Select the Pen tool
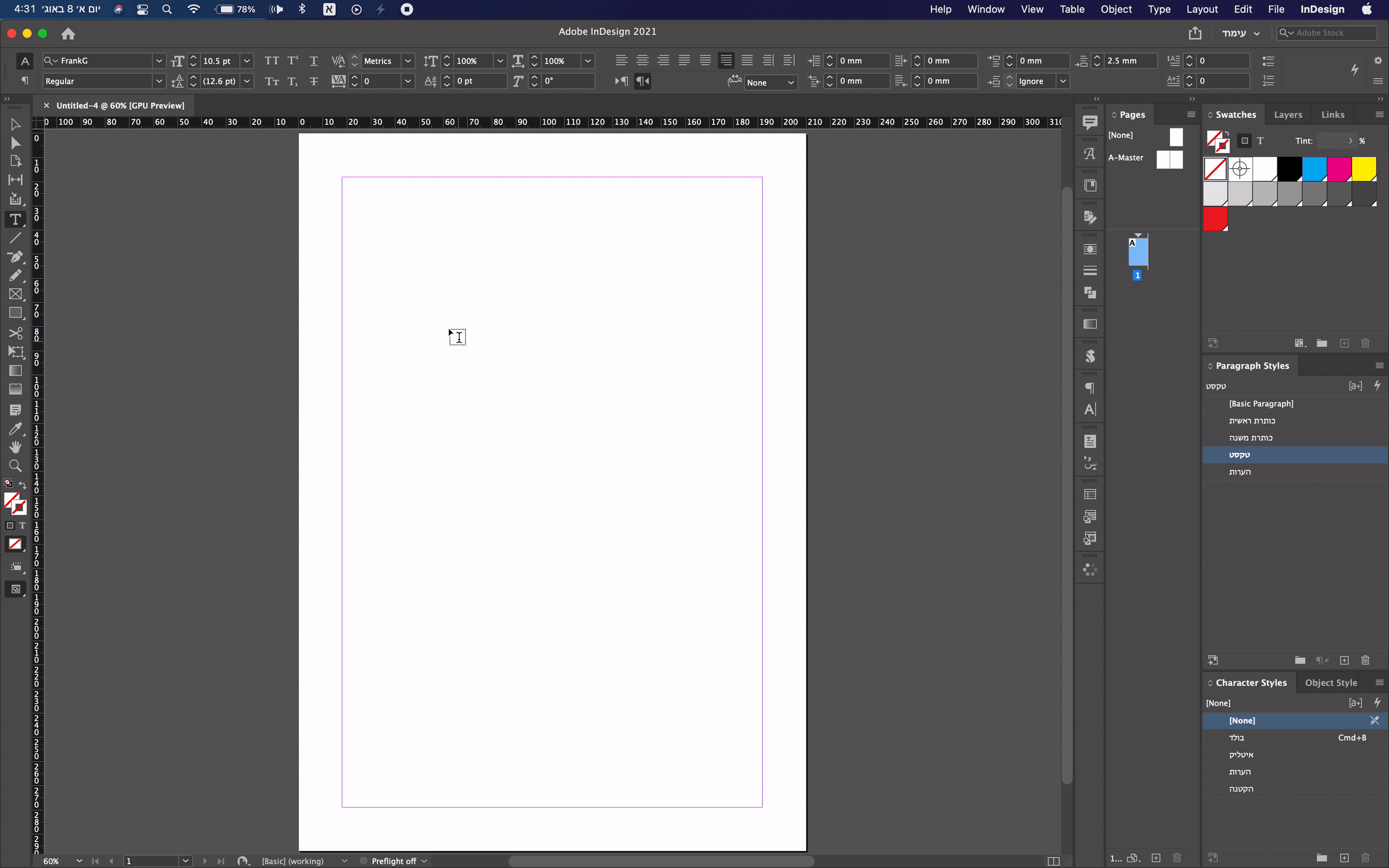Screen dimensions: 1389x868 coord(16,257)
